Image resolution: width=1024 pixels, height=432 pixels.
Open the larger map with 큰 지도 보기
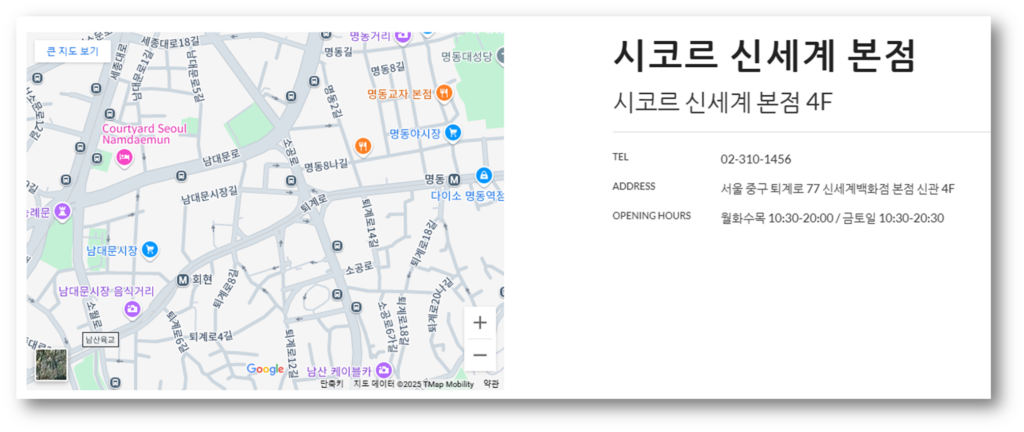coord(72,51)
